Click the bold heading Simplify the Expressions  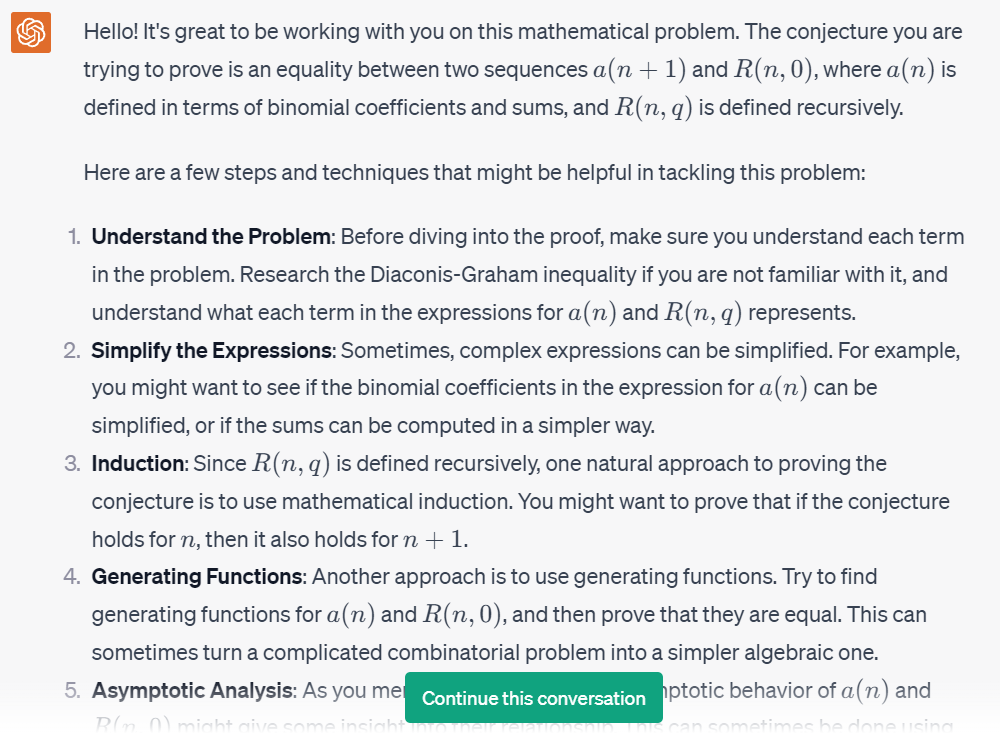[x=212, y=350]
